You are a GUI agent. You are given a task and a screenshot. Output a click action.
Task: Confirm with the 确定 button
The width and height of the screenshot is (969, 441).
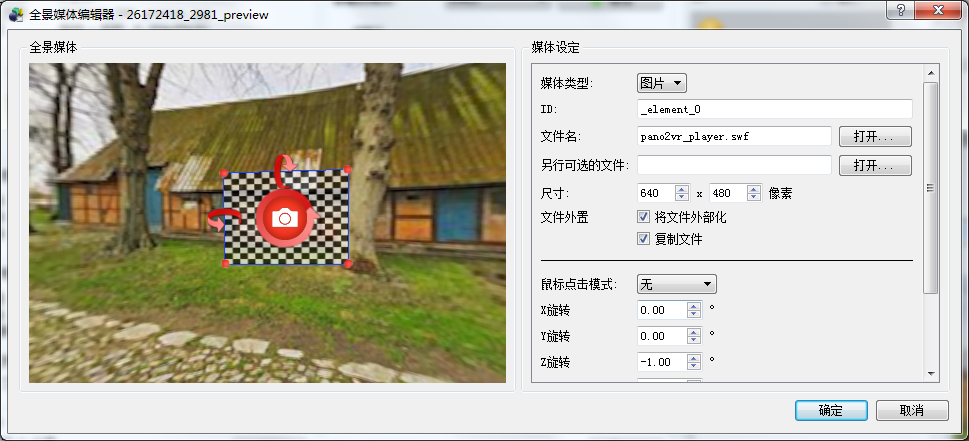click(831, 410)
